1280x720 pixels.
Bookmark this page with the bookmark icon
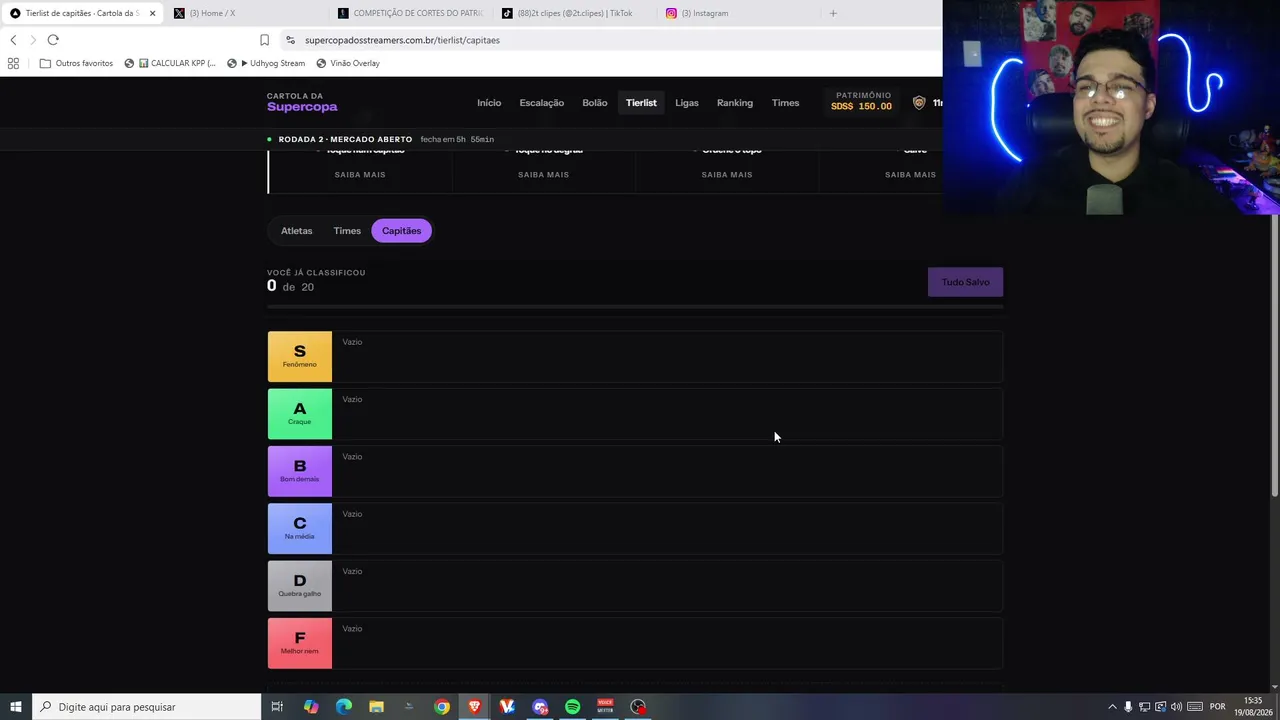coord(264,40)
